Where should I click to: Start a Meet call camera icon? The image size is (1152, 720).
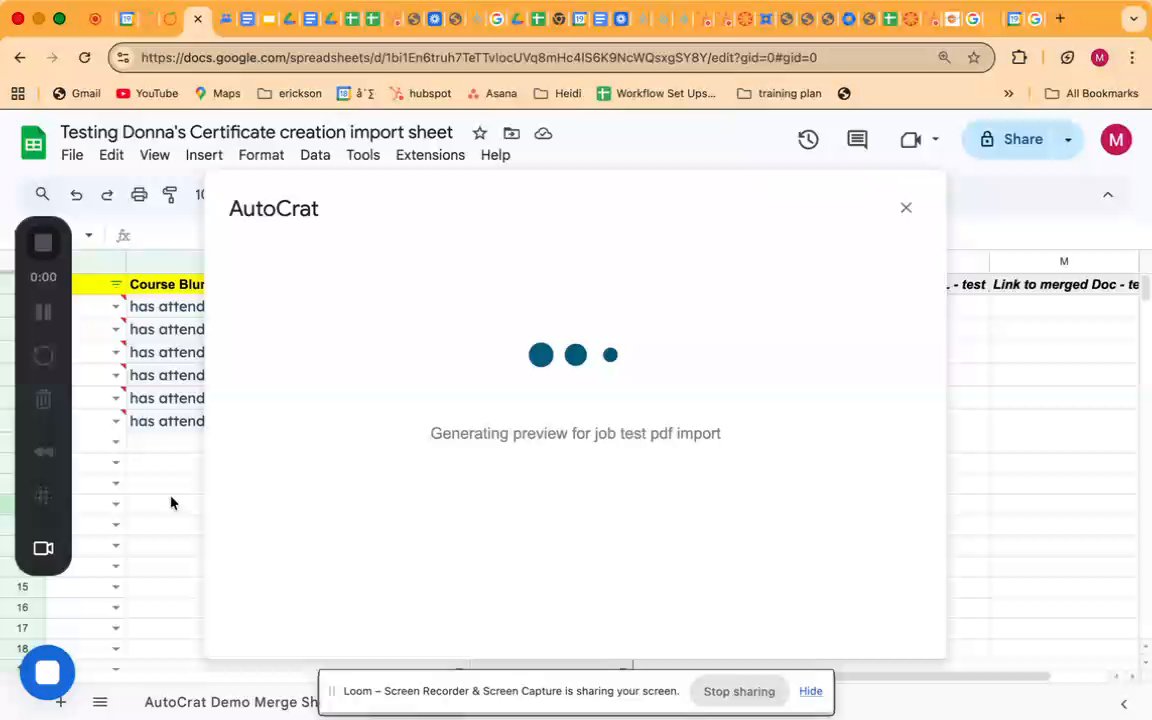(x=910, y=140)
